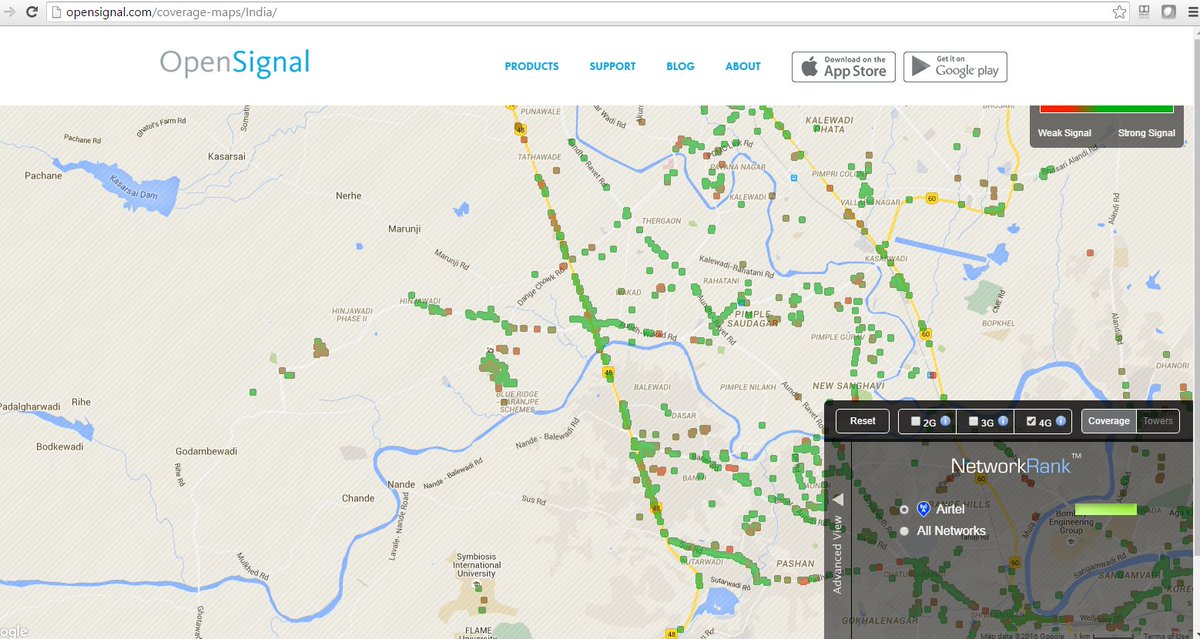Open the SUPPORT menu
Image resolution: width=1200 pixels, height=639 pixels.
[613, 67]
